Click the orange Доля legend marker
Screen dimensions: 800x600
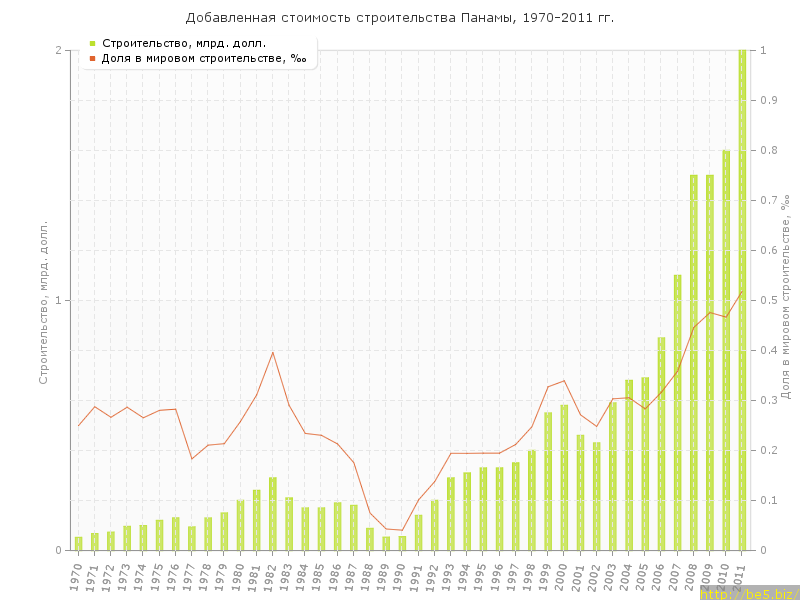[x=92, y=58]
